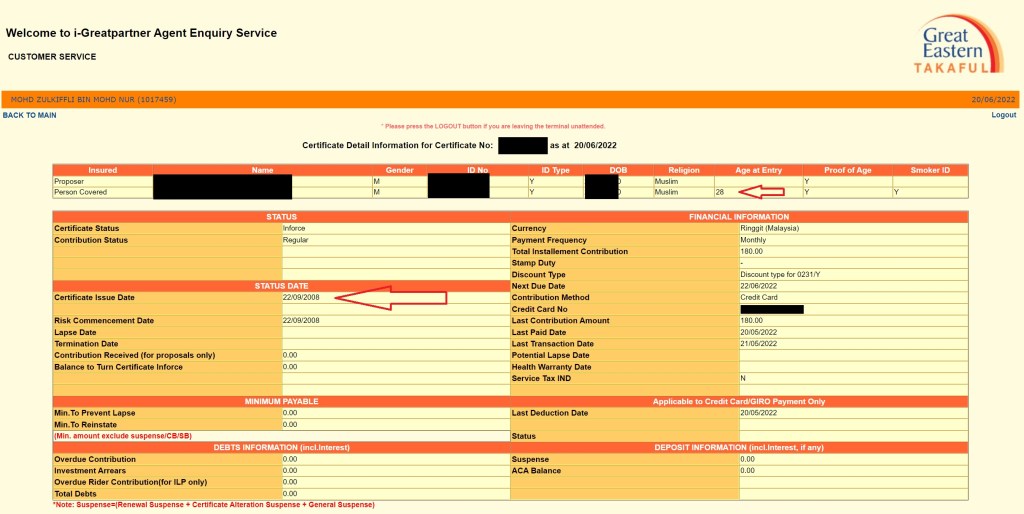Click the Insured column header
Screen dimensions: 1024x514
point(102,171)
